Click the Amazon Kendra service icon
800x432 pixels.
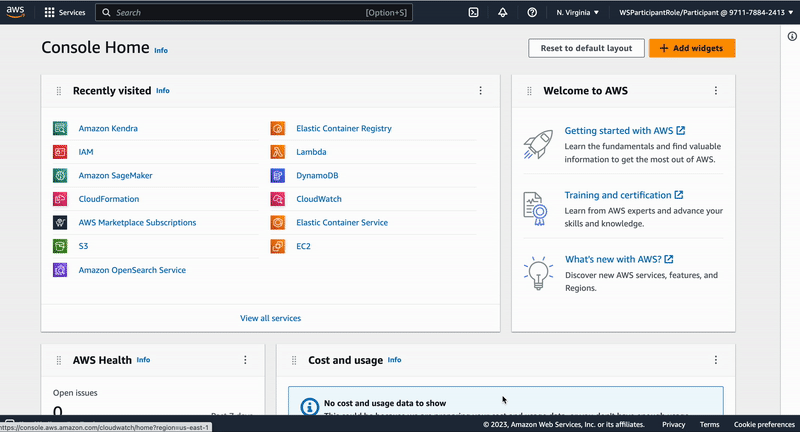click(60, 129)
